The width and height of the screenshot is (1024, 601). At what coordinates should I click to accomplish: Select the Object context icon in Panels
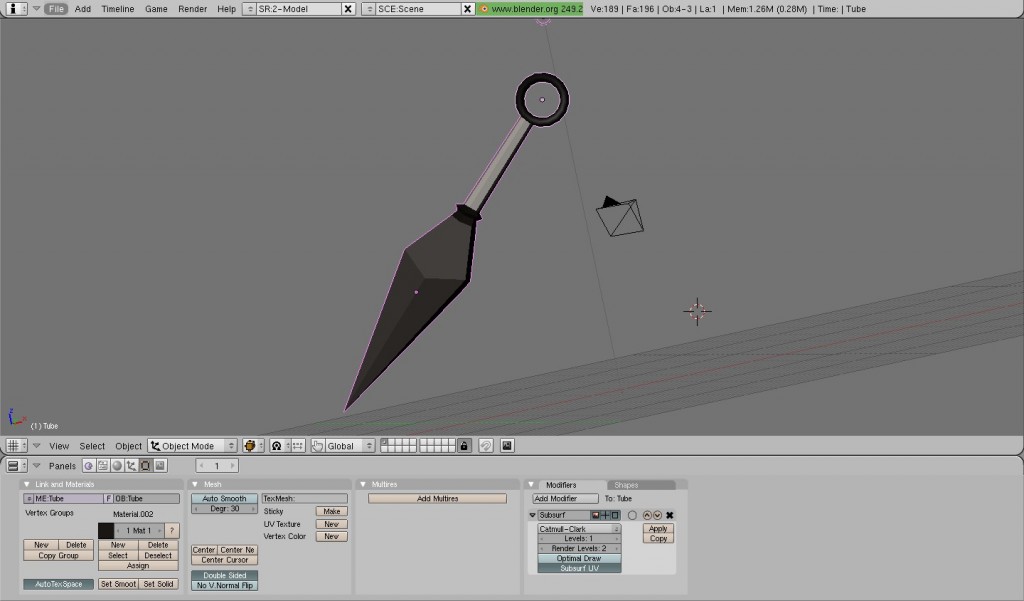[x=131, y=466]
